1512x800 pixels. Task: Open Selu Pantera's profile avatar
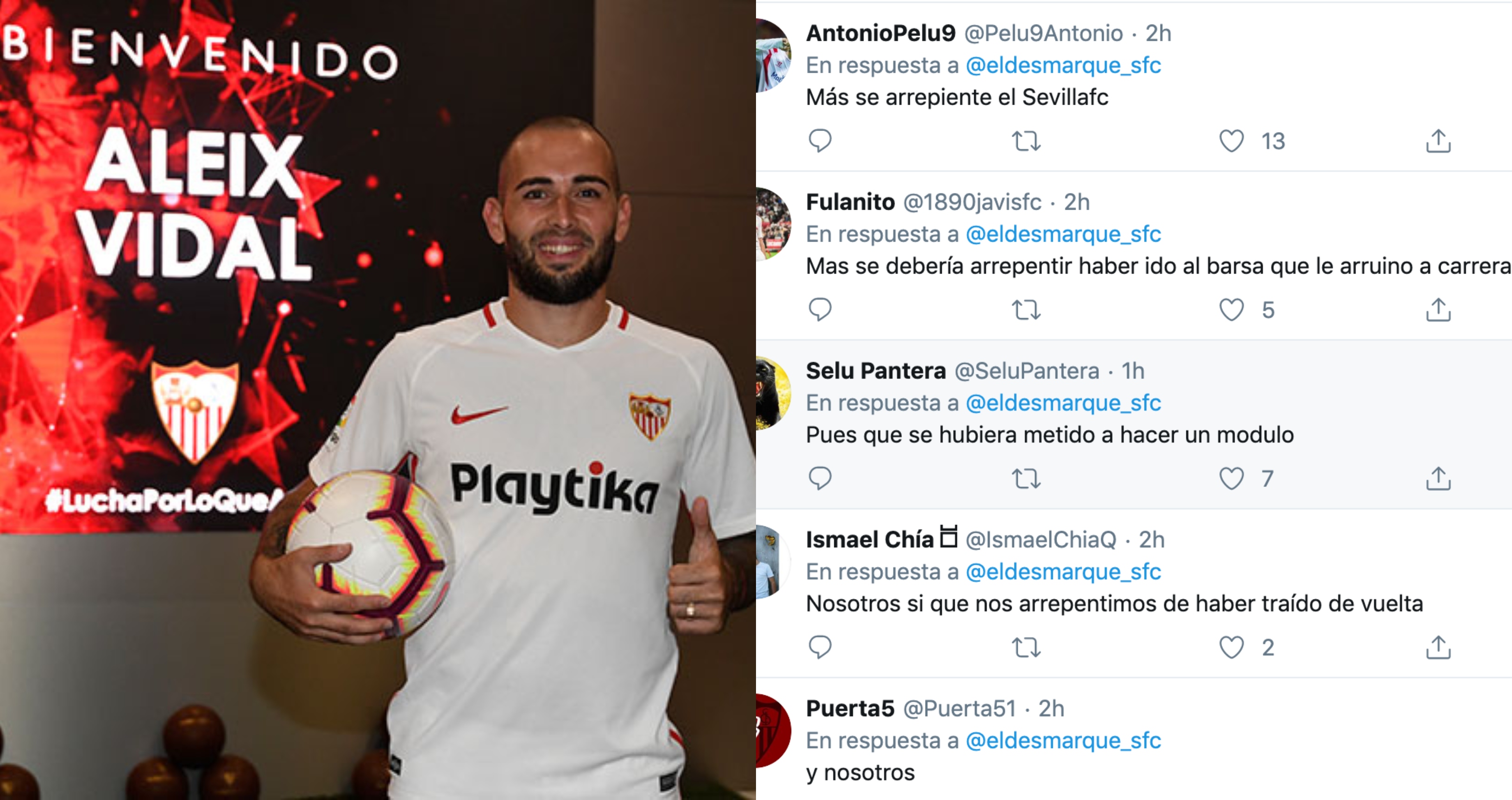(773, 393)
